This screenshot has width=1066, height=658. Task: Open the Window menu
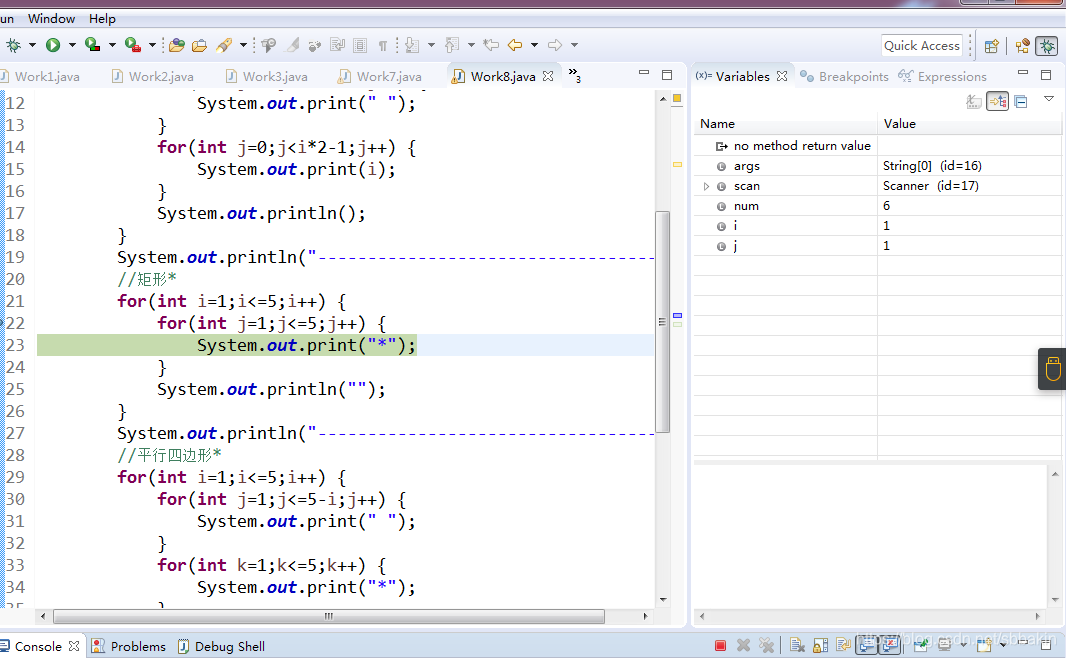click(52, 18)
